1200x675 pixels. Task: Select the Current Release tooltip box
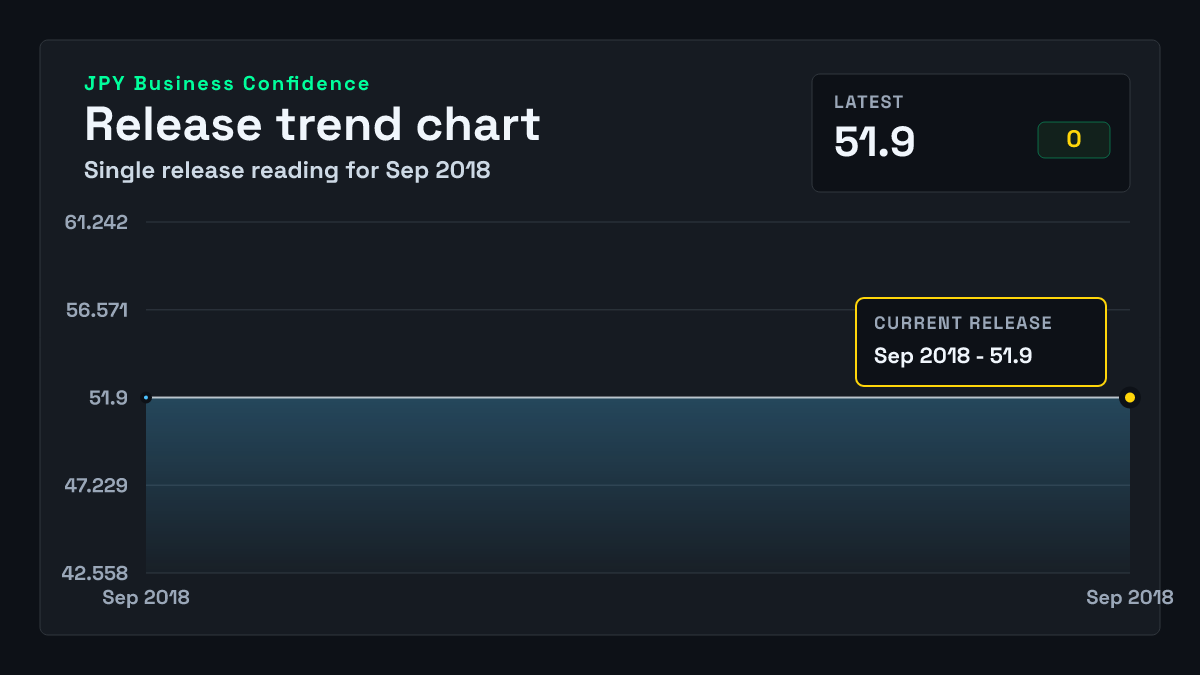(x=981, y=342)
